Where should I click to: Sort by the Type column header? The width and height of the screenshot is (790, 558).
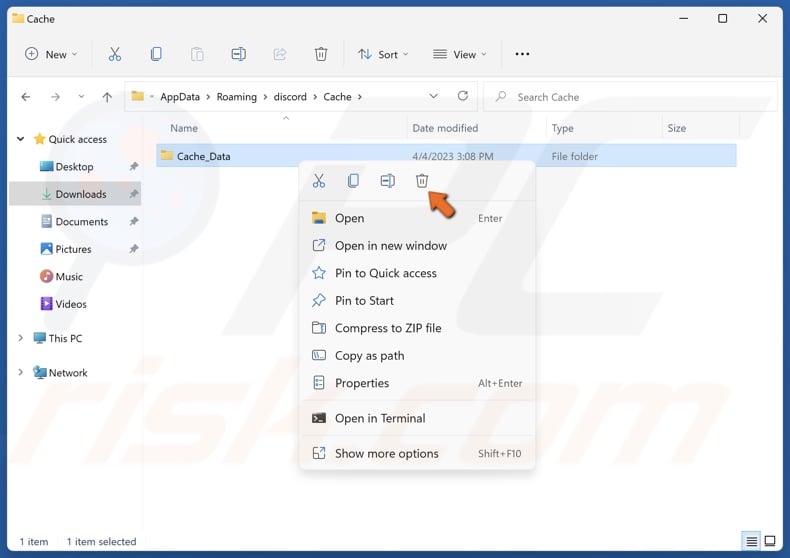[x=562, y=128]
